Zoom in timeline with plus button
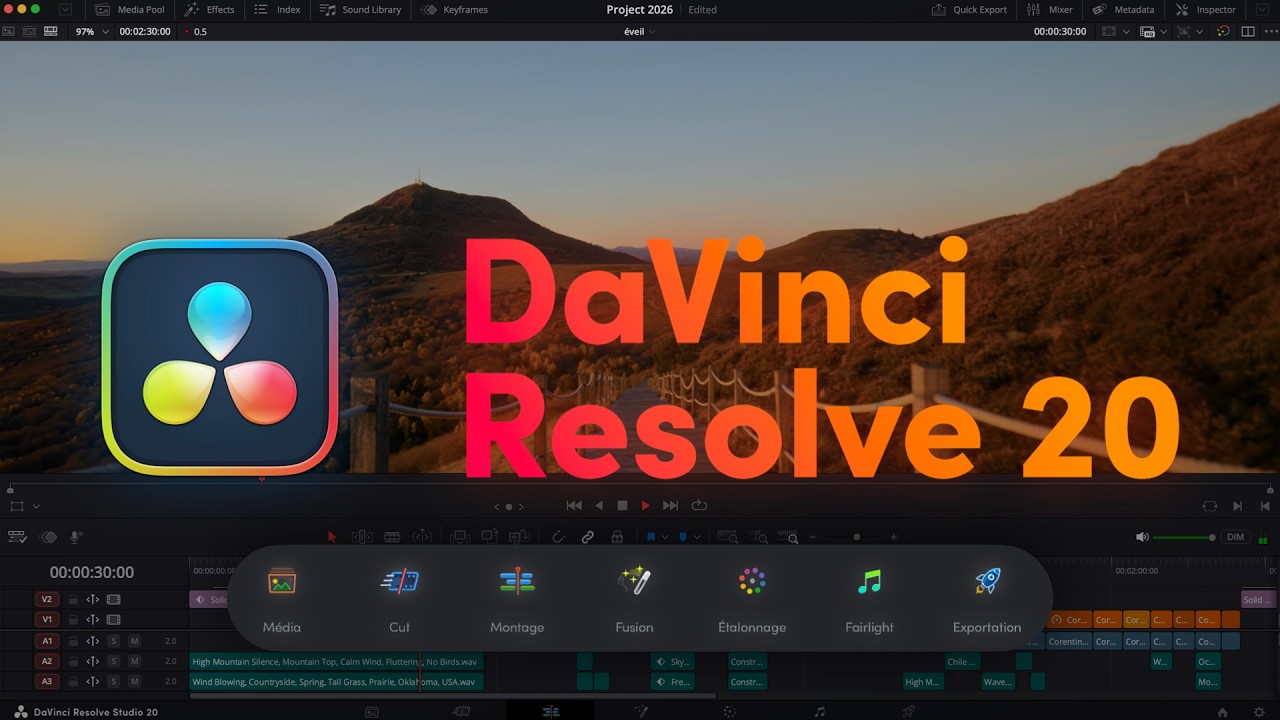Screen dimensions: 1280x720 [893, 537]
